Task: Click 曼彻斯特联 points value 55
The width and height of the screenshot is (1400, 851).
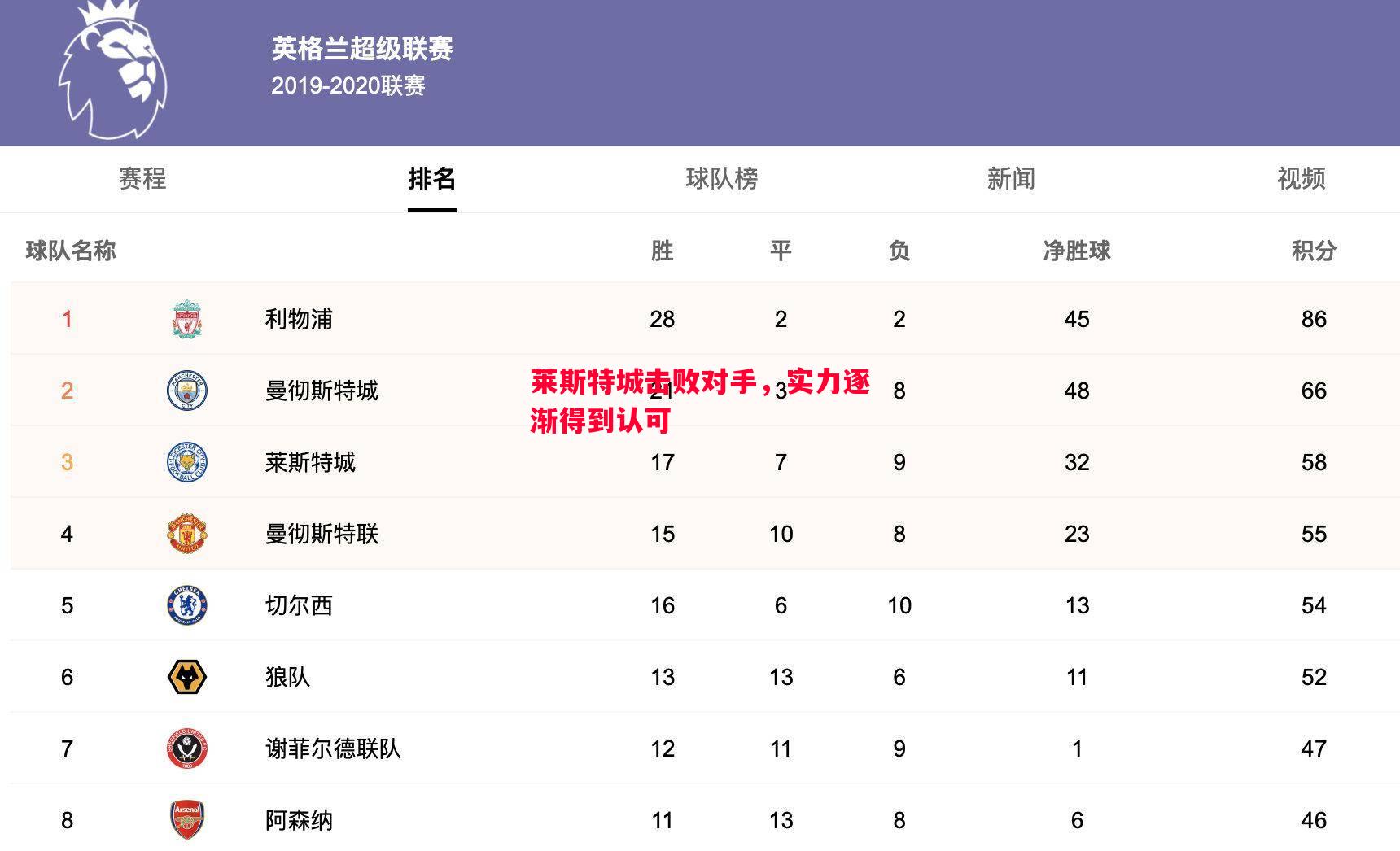Action: click(1314, 534)
